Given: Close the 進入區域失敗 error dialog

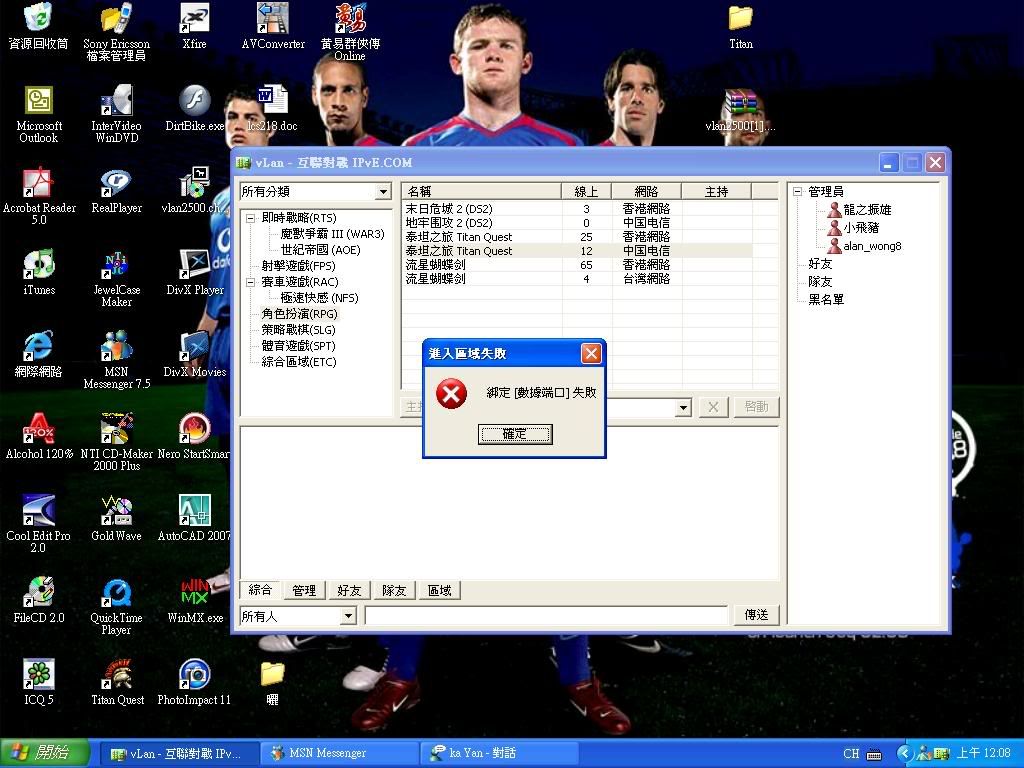Looking at the screenshot, I should pyautogui.click(x=591, y=353).
